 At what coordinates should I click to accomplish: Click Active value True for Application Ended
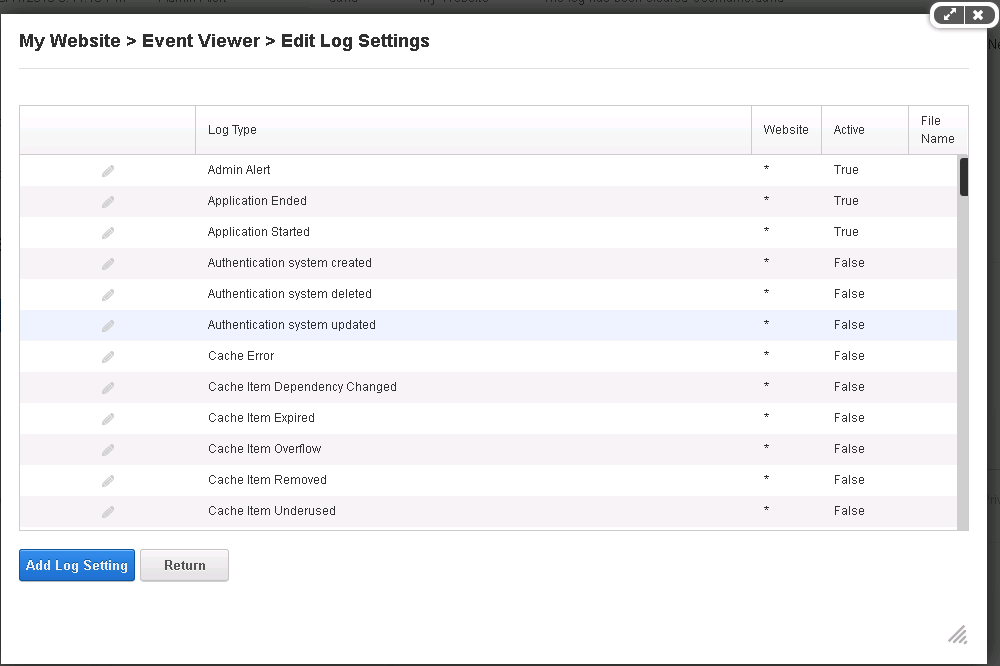(846, 201)
